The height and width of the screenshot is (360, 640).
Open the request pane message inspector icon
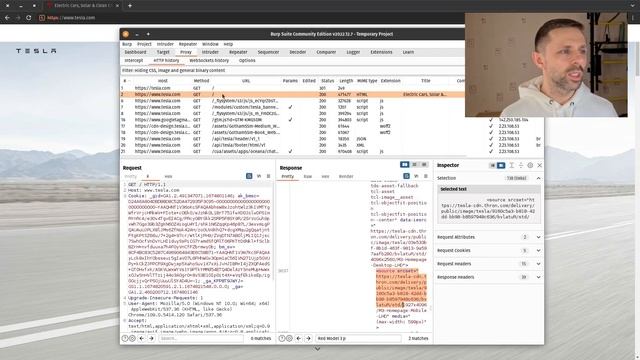coord(249,176)
